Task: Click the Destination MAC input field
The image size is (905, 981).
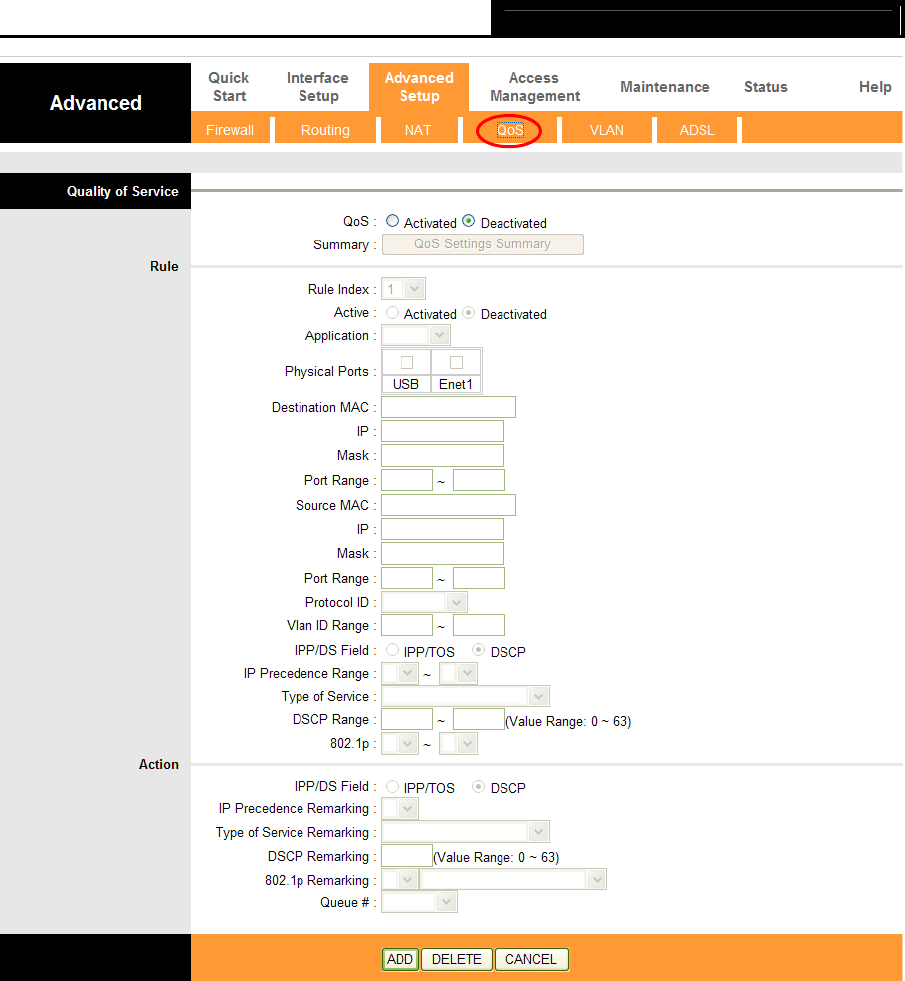Action: pos(448,407)
